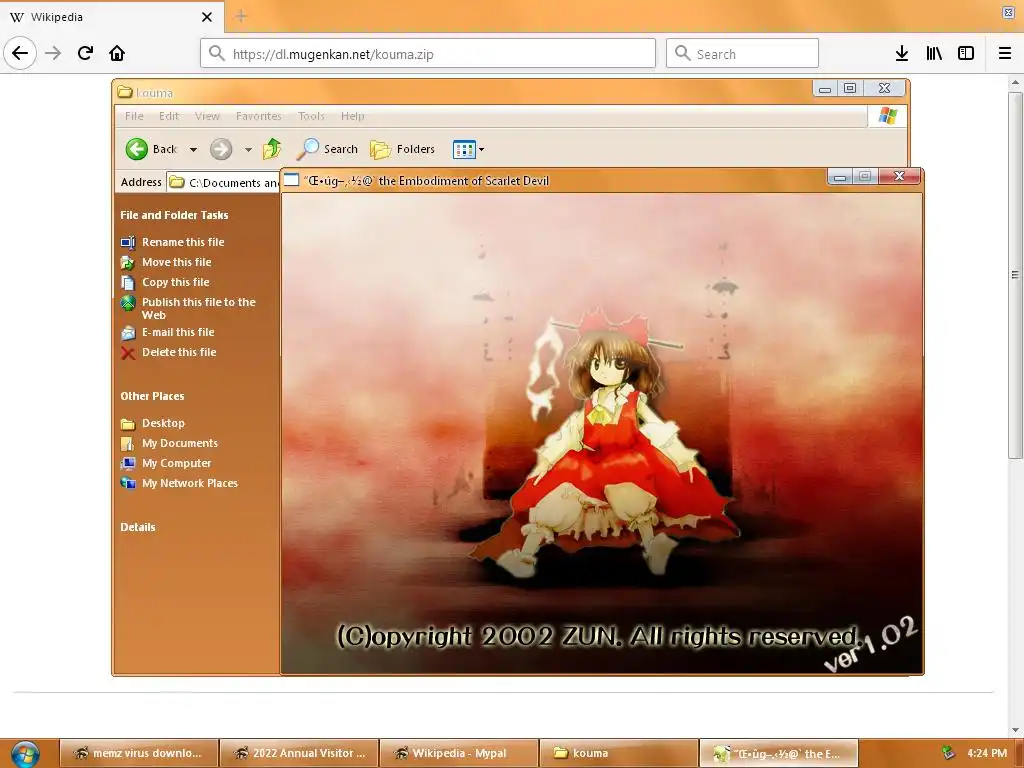Click the scrollbar down arrow
This screenshot has width=1024, height=768.
[1015, 729]
